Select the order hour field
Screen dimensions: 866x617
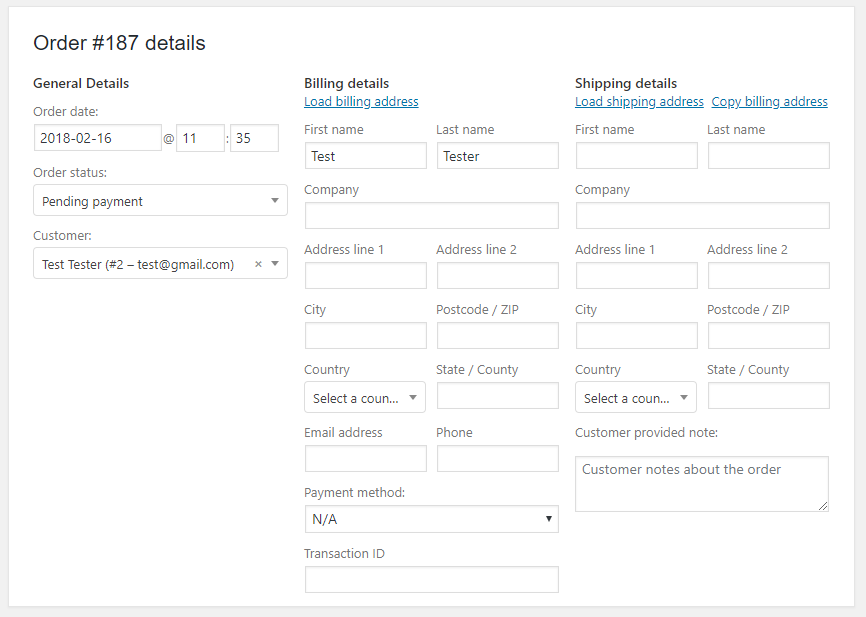[x=200, y=138]
